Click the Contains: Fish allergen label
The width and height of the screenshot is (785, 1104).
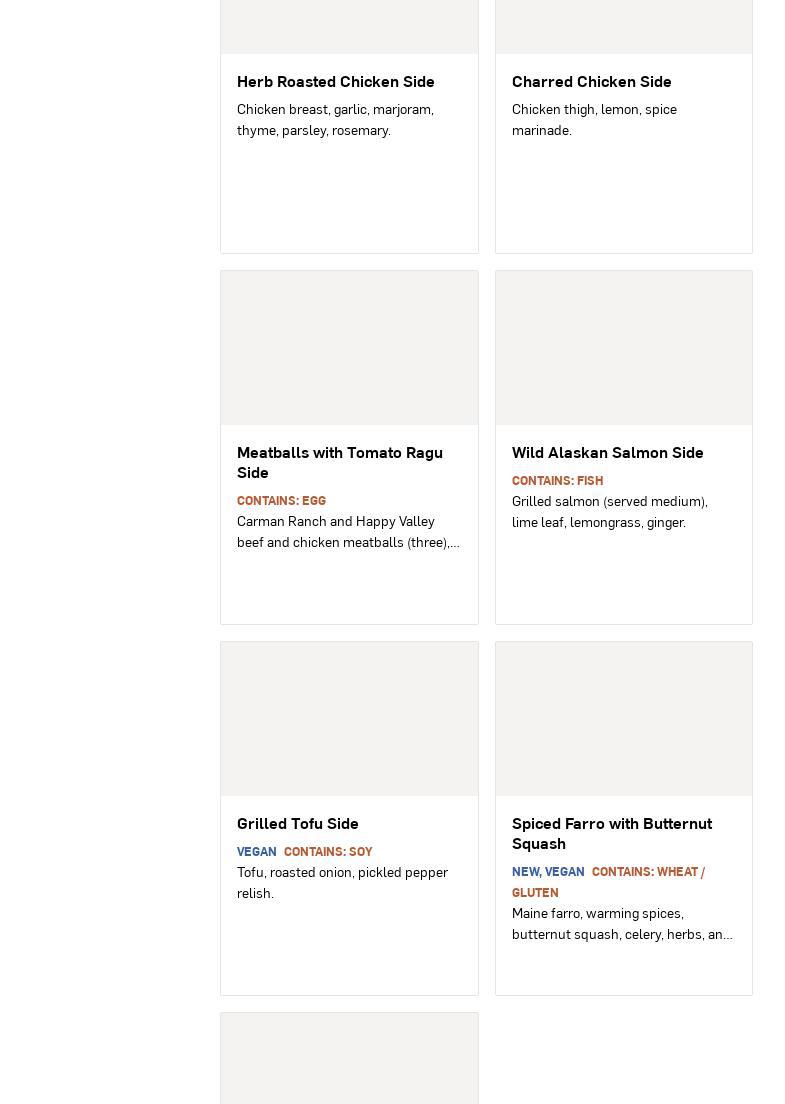pos(557,481)
